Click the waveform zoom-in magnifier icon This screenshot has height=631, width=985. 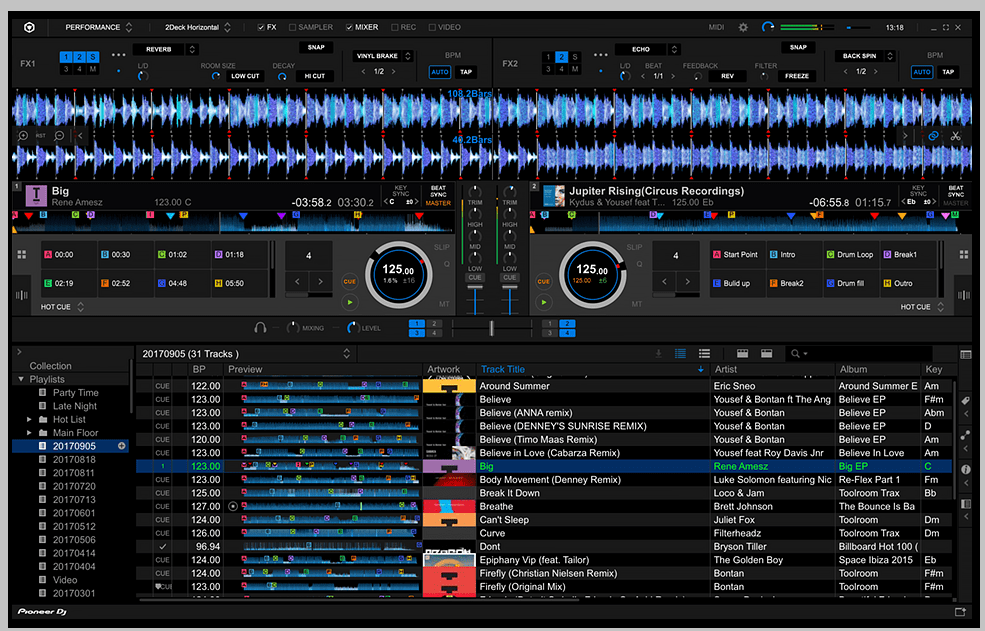pos(23,135)
